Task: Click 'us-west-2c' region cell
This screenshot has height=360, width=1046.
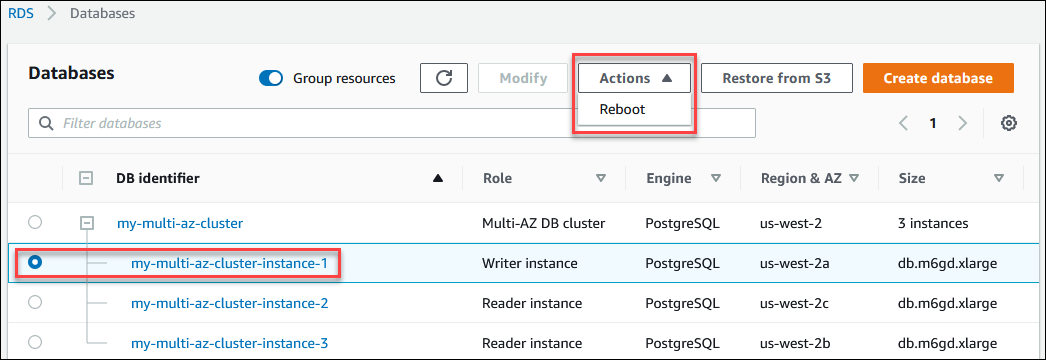Action: [794, 303]
